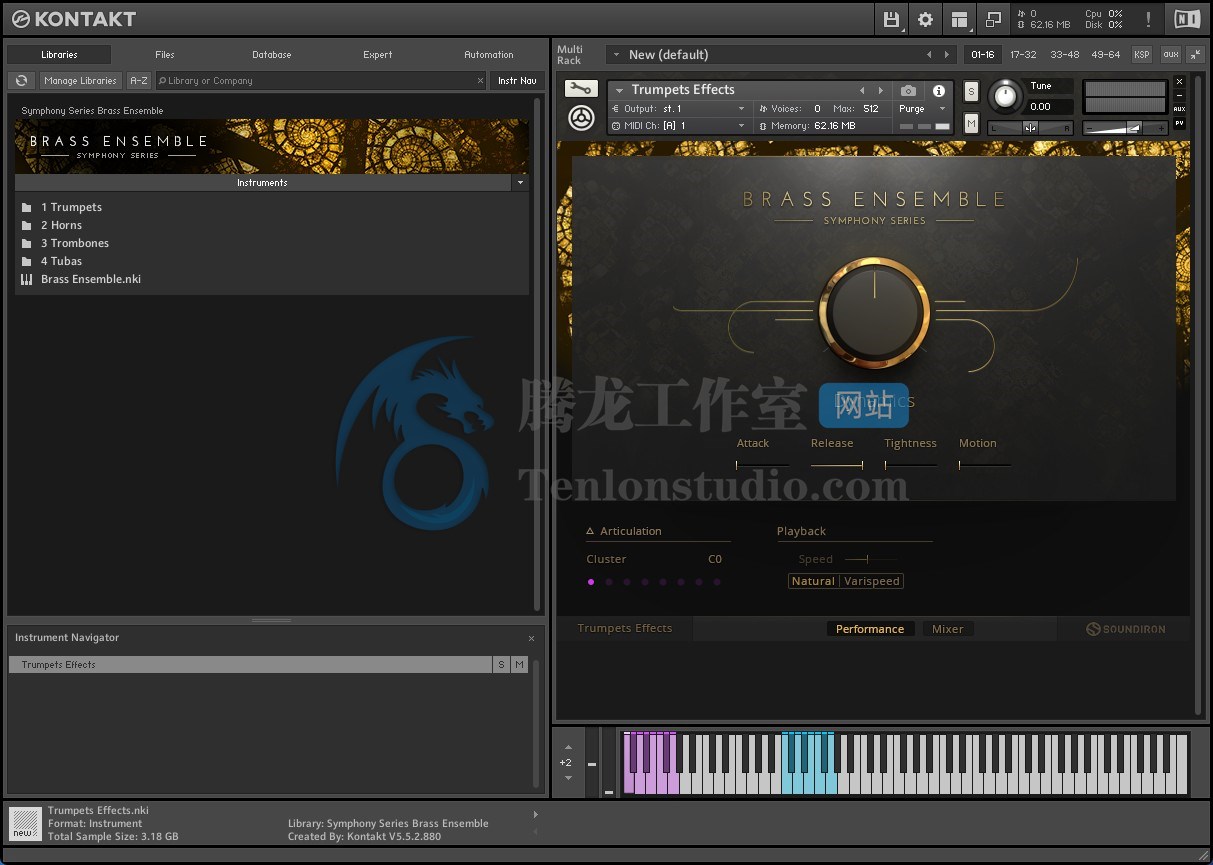This screenshot has height=865, width=1213.
Task: Select Varispeed playback mode
Action: coord(872,581)
